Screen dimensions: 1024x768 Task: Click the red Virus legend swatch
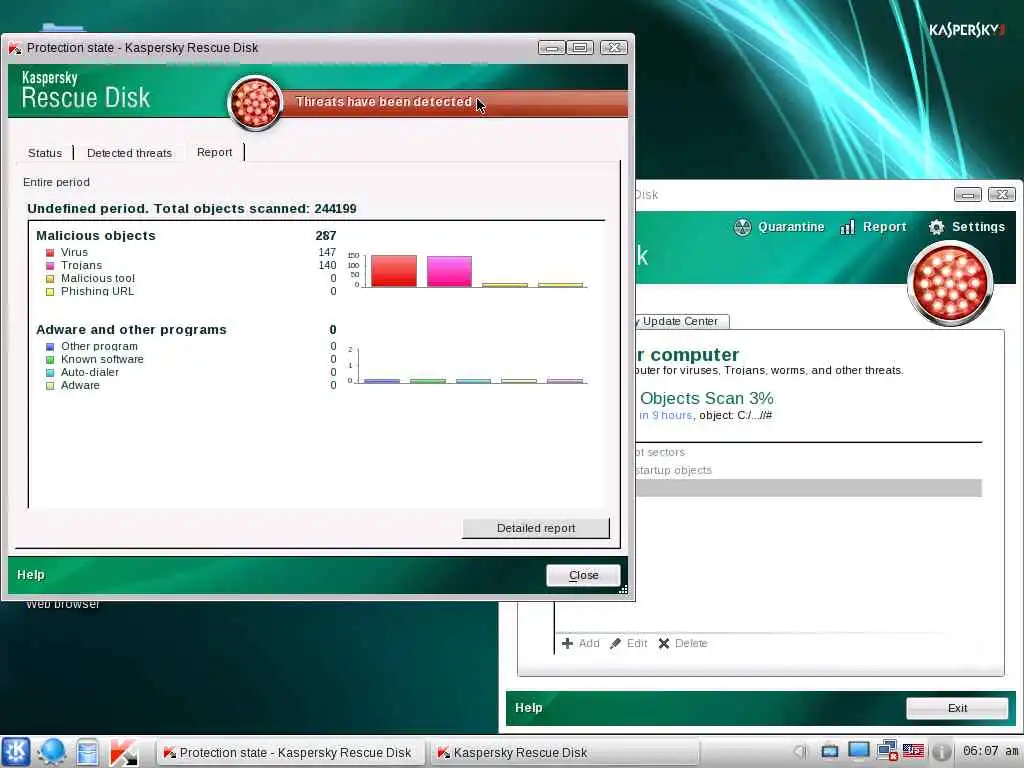pyautogui.click(x=50, y=253)
